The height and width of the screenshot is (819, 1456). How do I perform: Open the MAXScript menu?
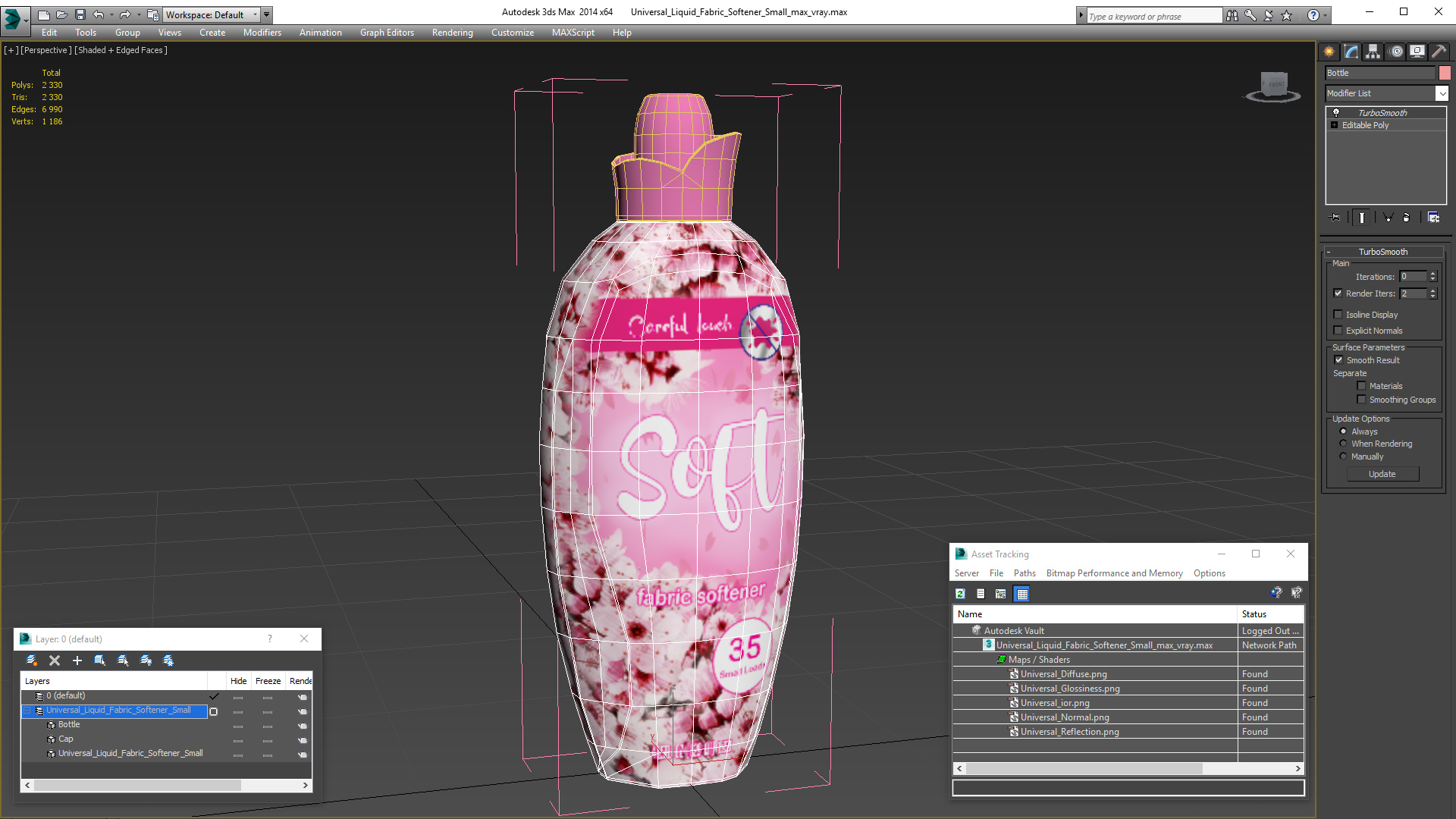click(573, 33)
